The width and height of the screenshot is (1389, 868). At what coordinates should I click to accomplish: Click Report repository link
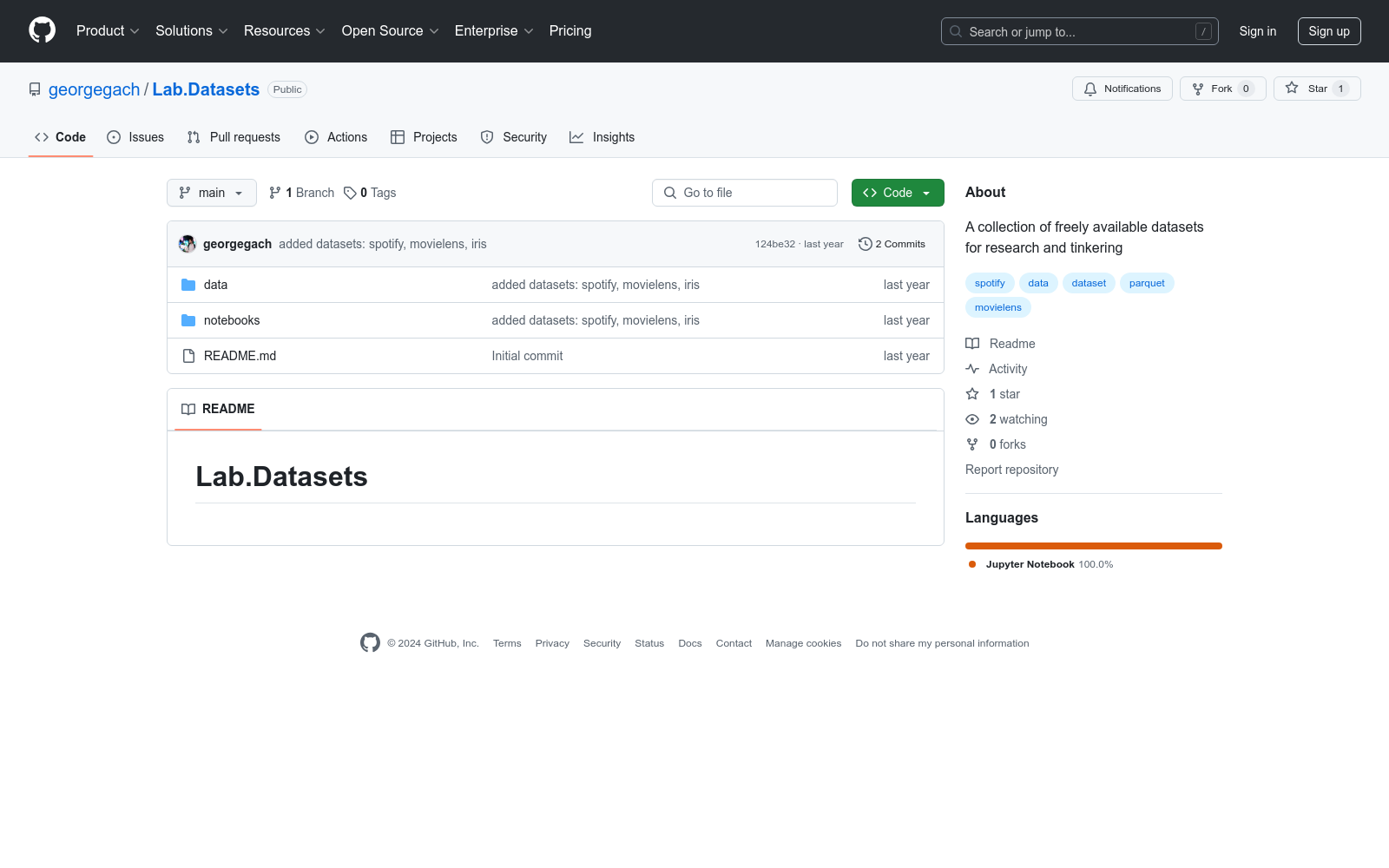1011,470
